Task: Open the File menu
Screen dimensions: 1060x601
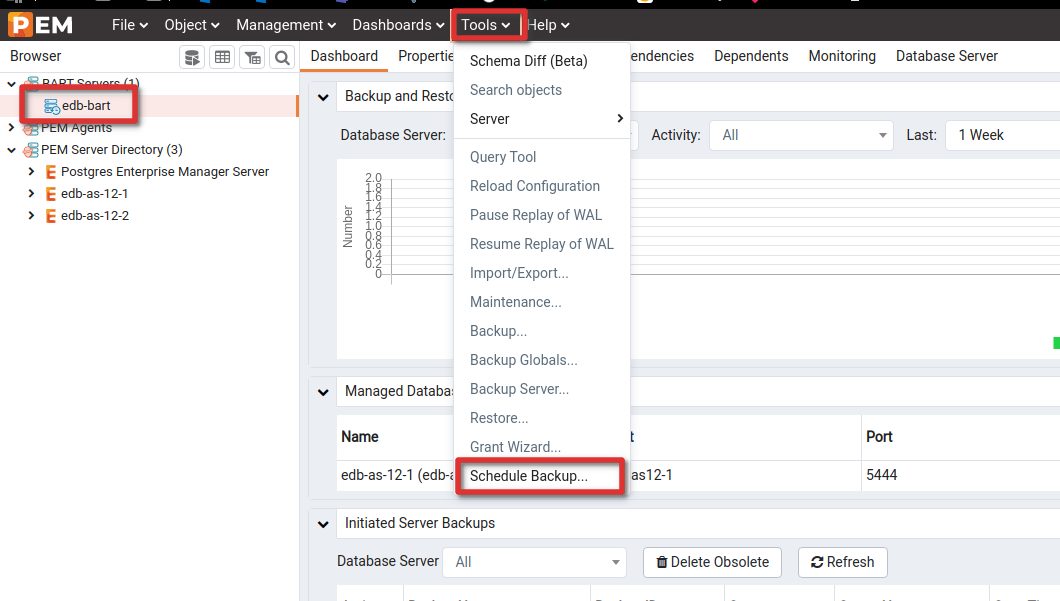Action: pos(130,25)
